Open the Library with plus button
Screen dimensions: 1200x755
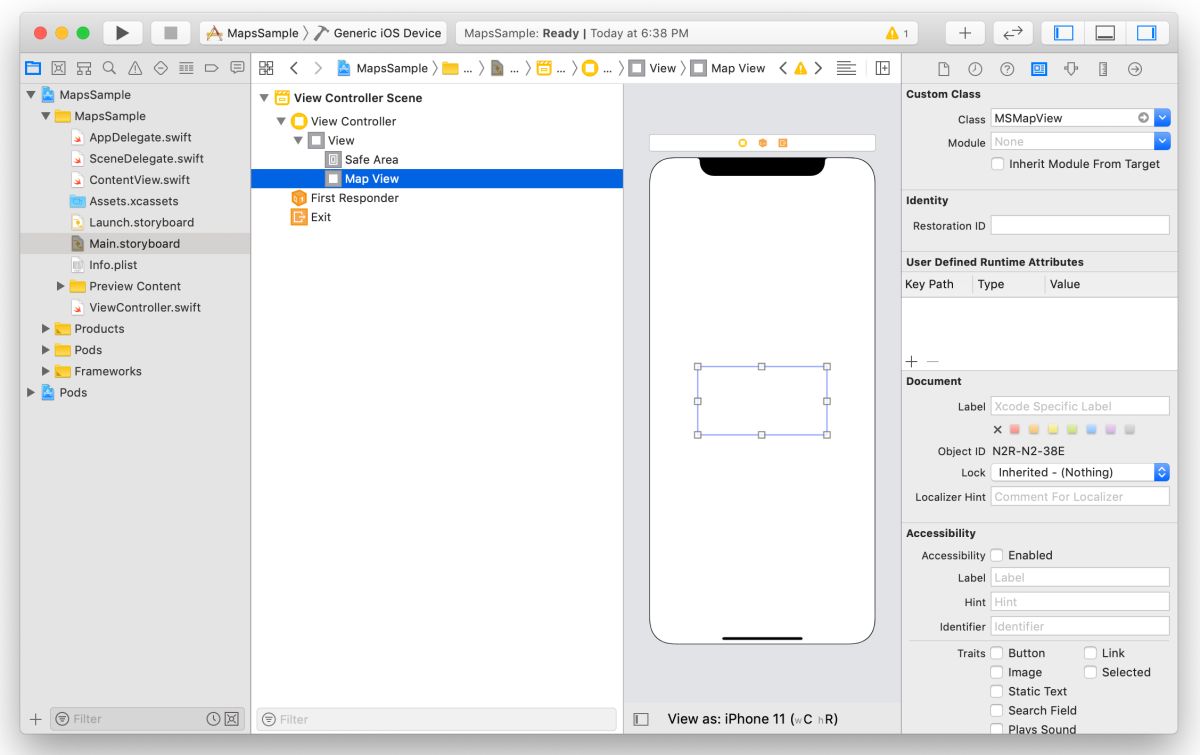point(965,33)
